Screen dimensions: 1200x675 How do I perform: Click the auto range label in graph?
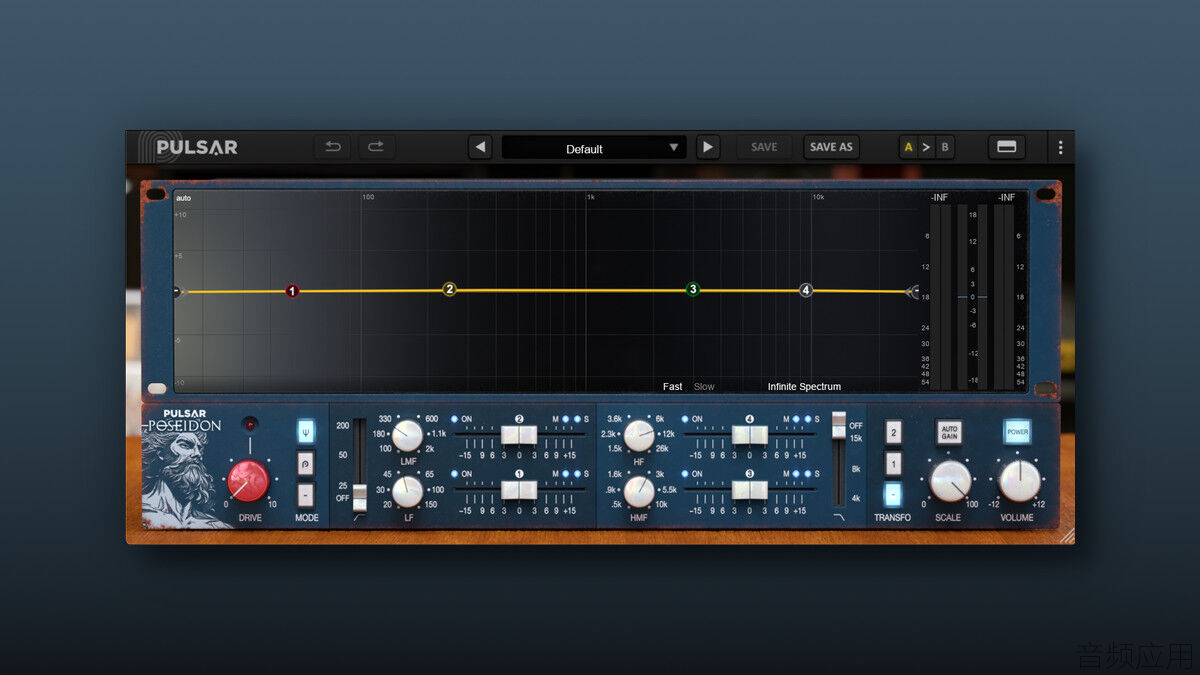click(183, 198)
